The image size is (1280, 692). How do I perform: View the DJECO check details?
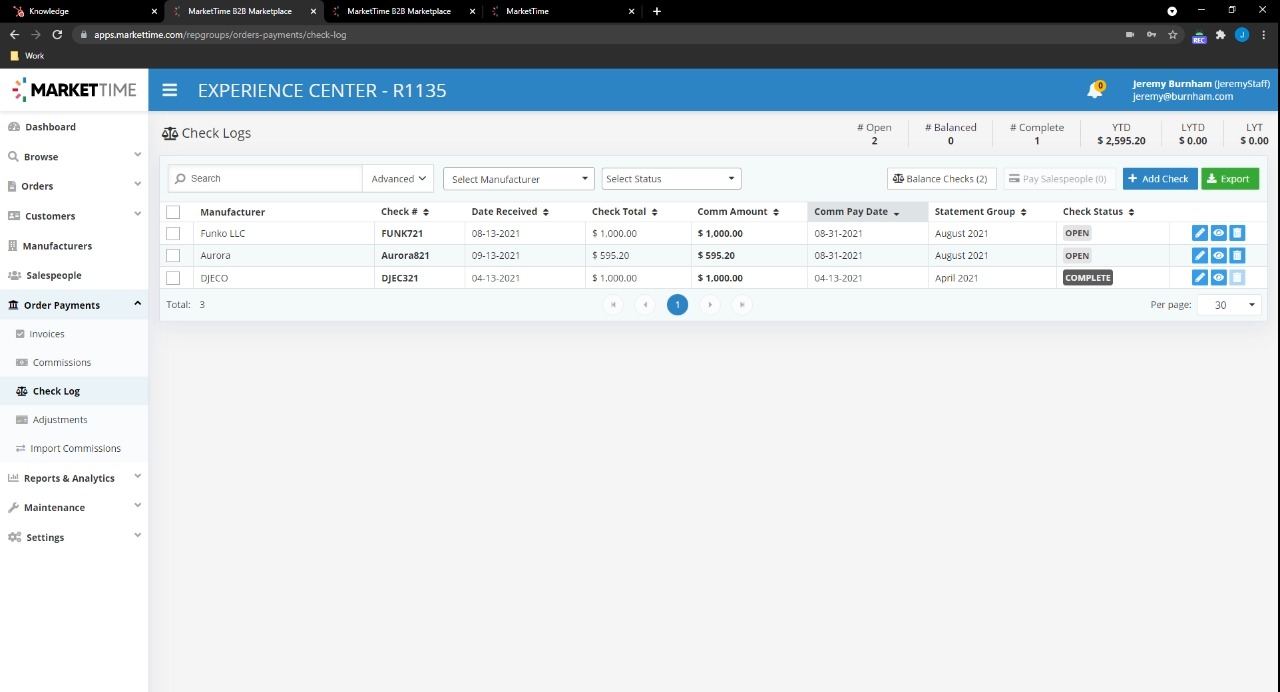click(x=1218, y=278)
